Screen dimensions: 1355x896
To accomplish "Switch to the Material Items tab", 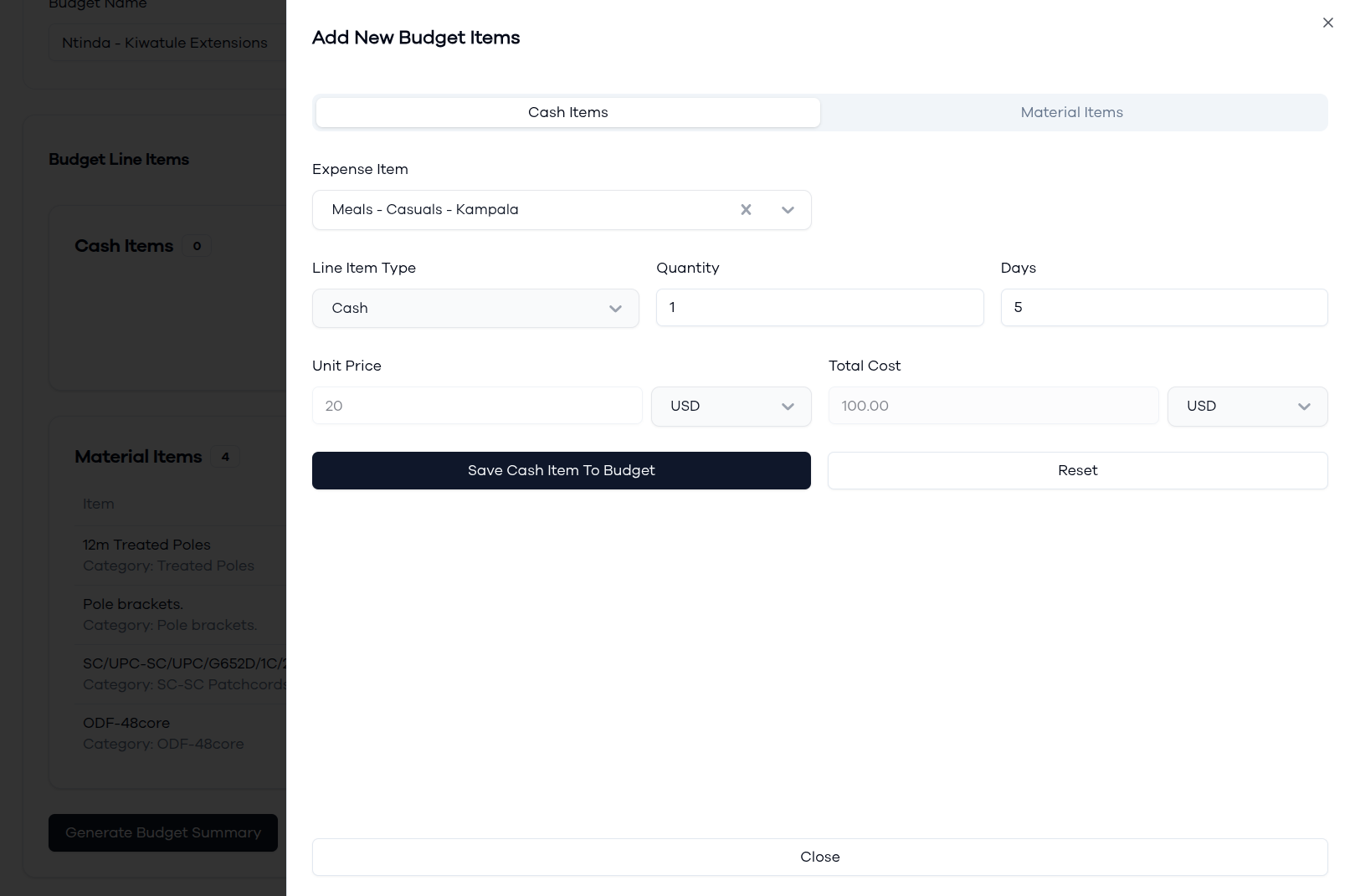I will 1072,112.
